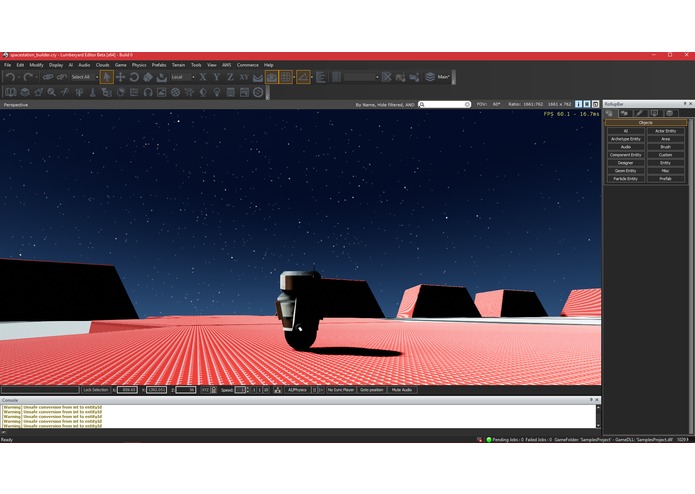Expand the undo history dropdown arrow

click(19, 78)
